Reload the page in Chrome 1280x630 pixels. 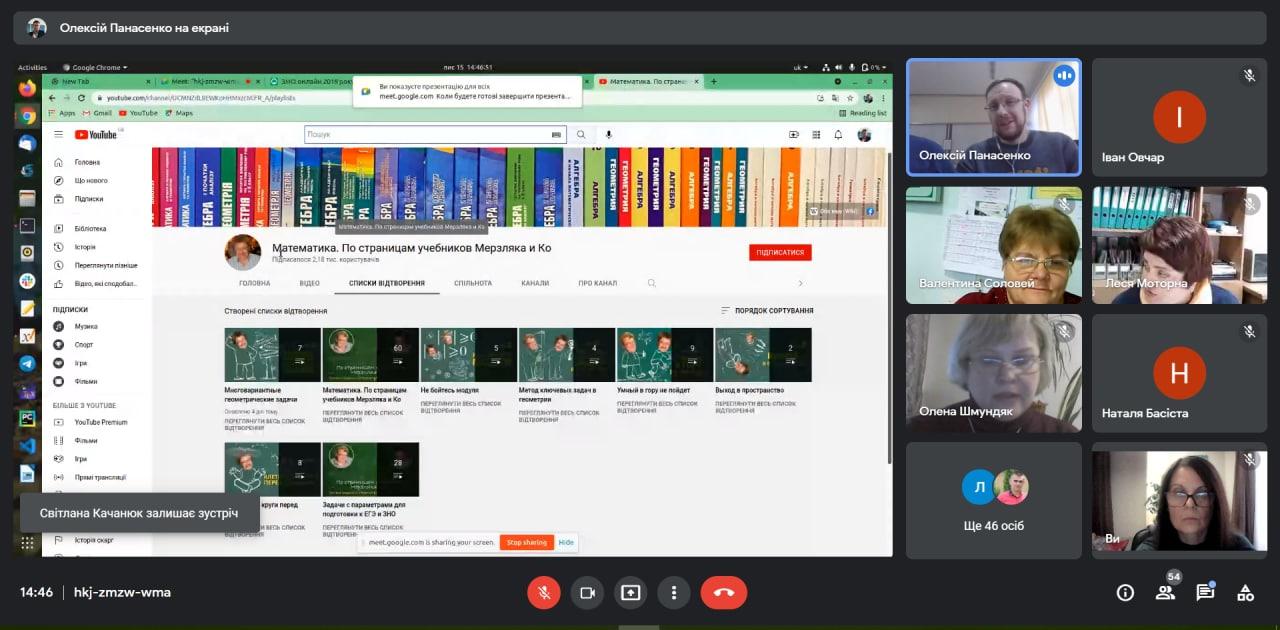81,98
